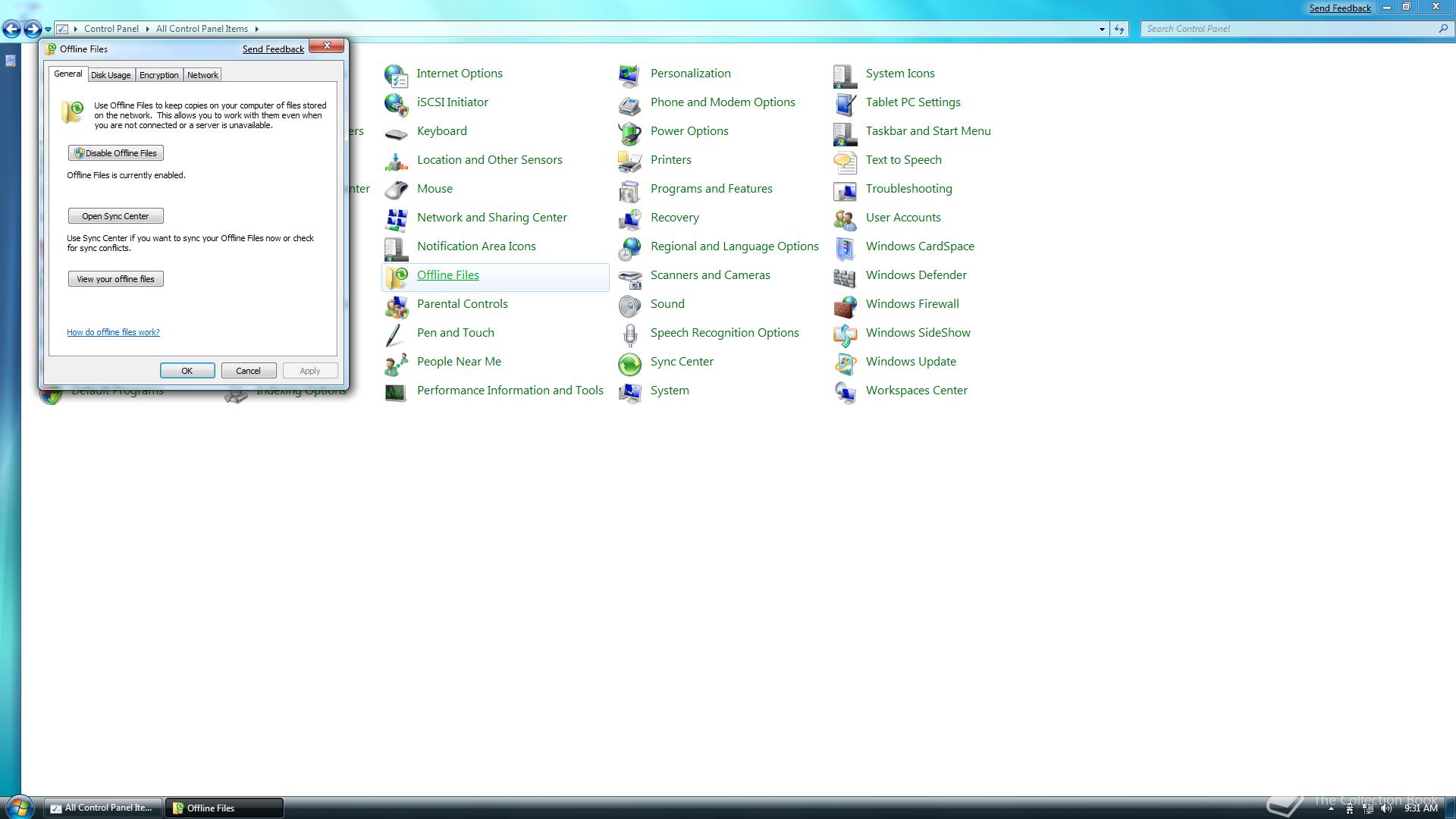Click View your offline files button
The image size is (1456, 819).
pyautogui.click(x=116, y=279)
